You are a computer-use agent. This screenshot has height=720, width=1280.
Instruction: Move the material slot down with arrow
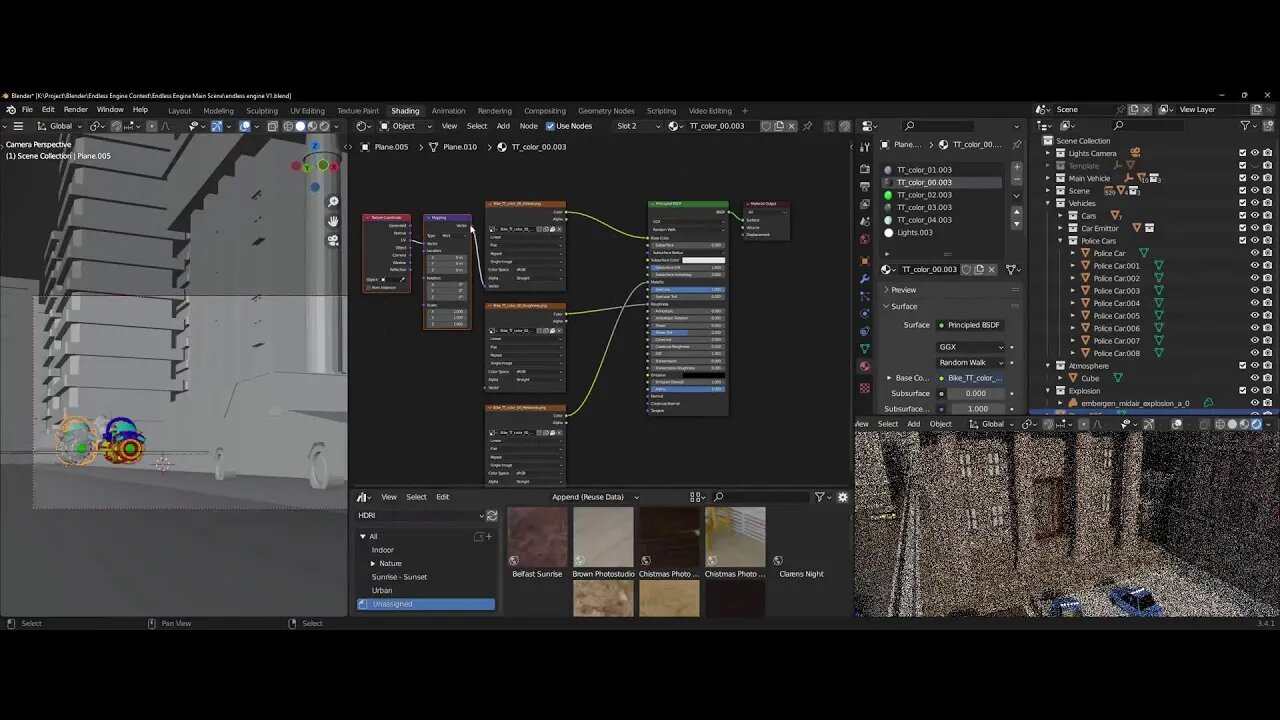[1017, 223]
